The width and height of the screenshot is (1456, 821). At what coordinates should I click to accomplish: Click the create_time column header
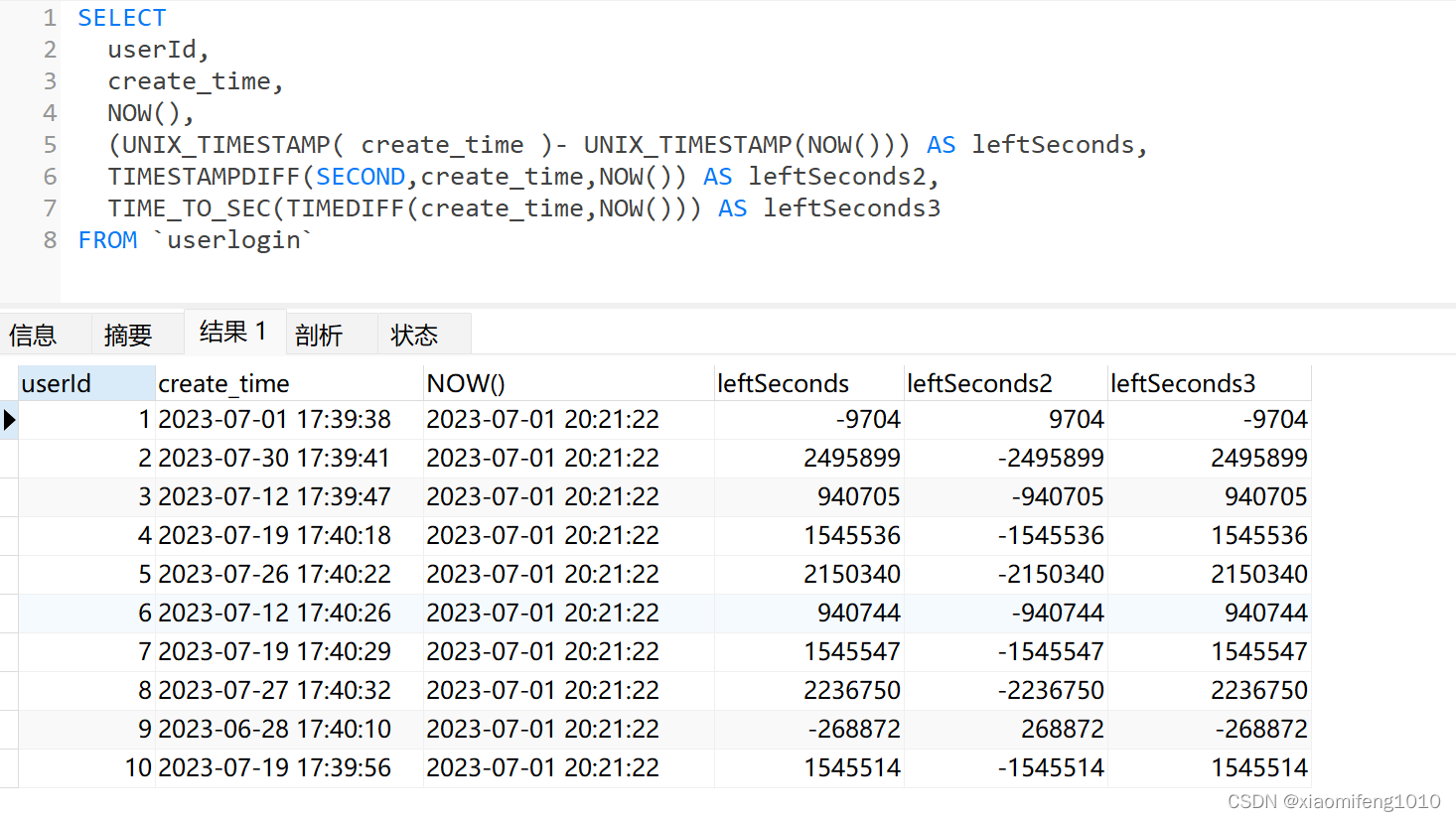coord(289,383)
